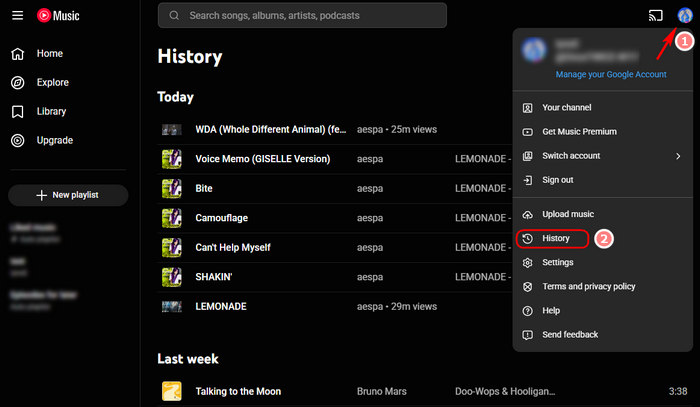Click the Bruno Mars artist name

(382, 391)
